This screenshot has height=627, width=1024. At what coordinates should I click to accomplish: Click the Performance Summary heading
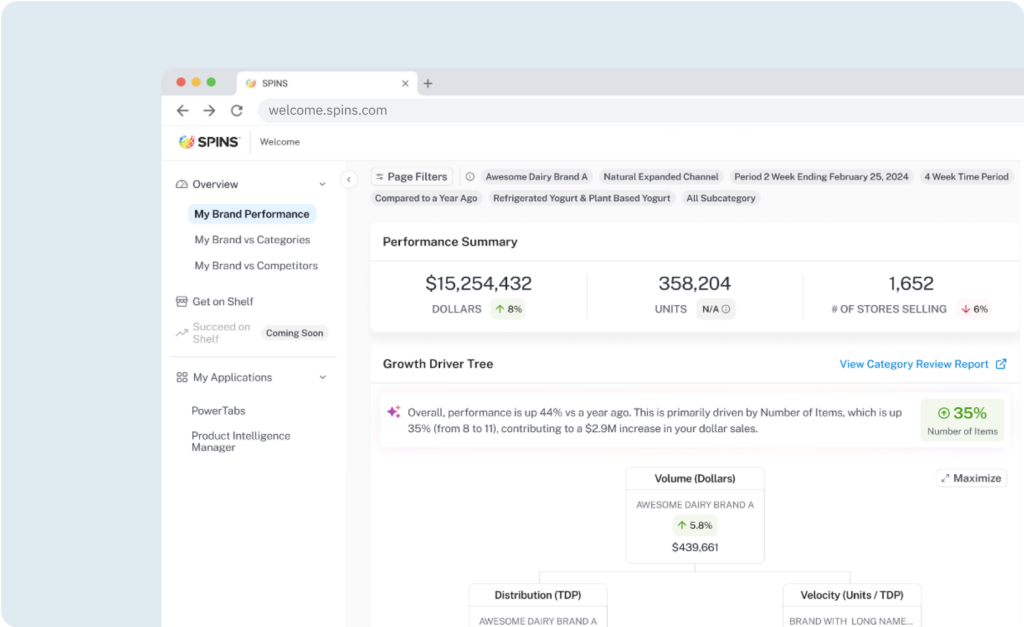pyautogui.click(x=450, y=242)
